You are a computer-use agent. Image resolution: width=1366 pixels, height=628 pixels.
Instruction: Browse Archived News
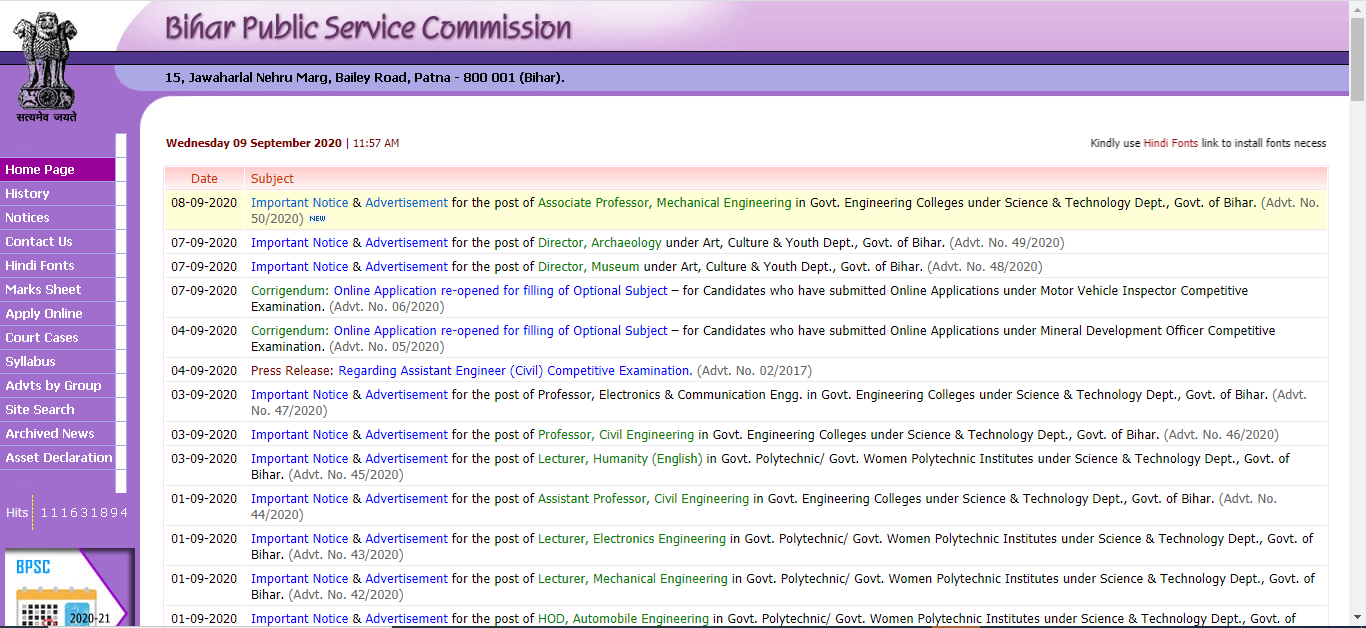coord(50,434)
